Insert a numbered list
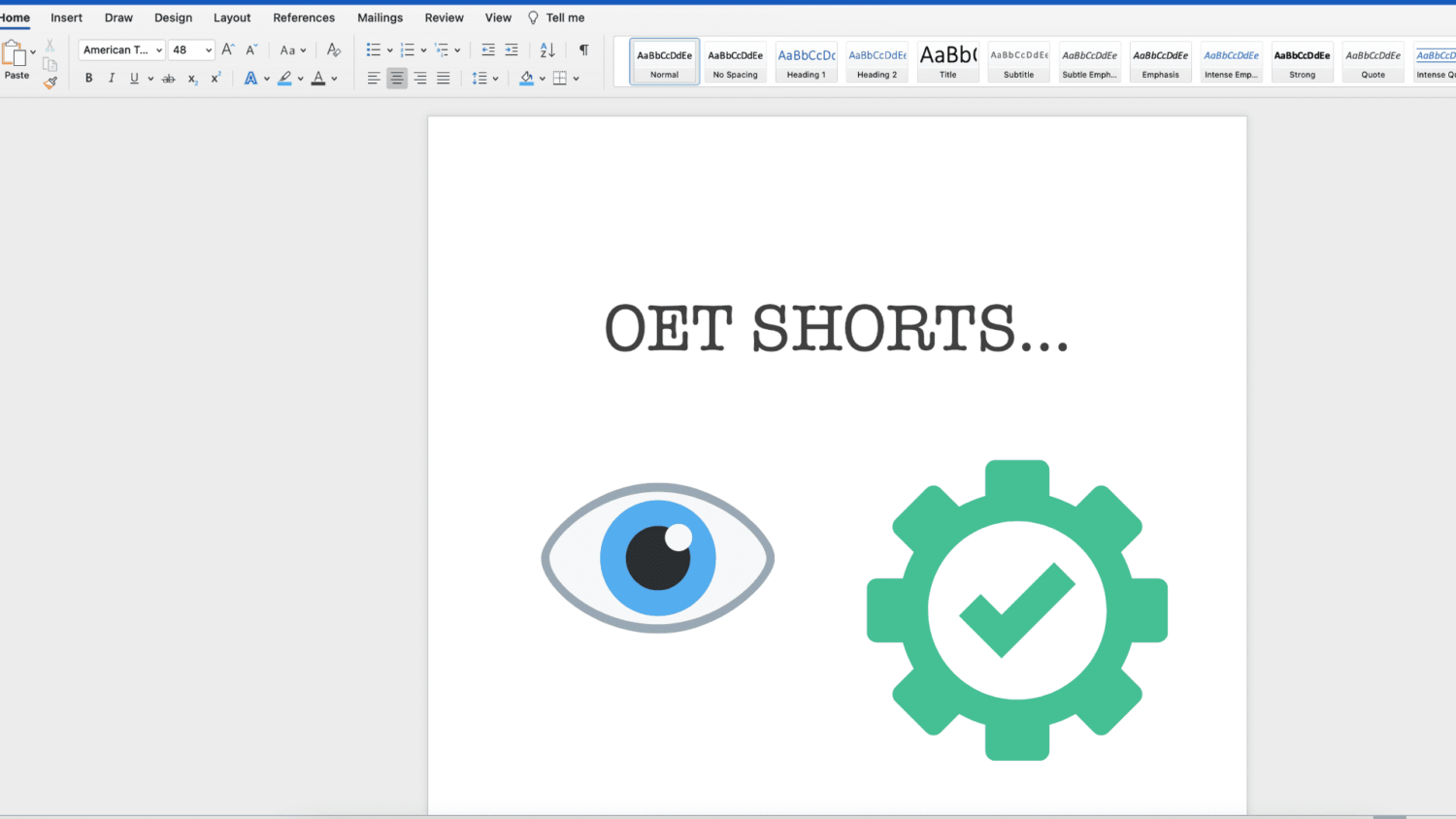Viewport: 1456px width, 819px height. tap(407, 49)
